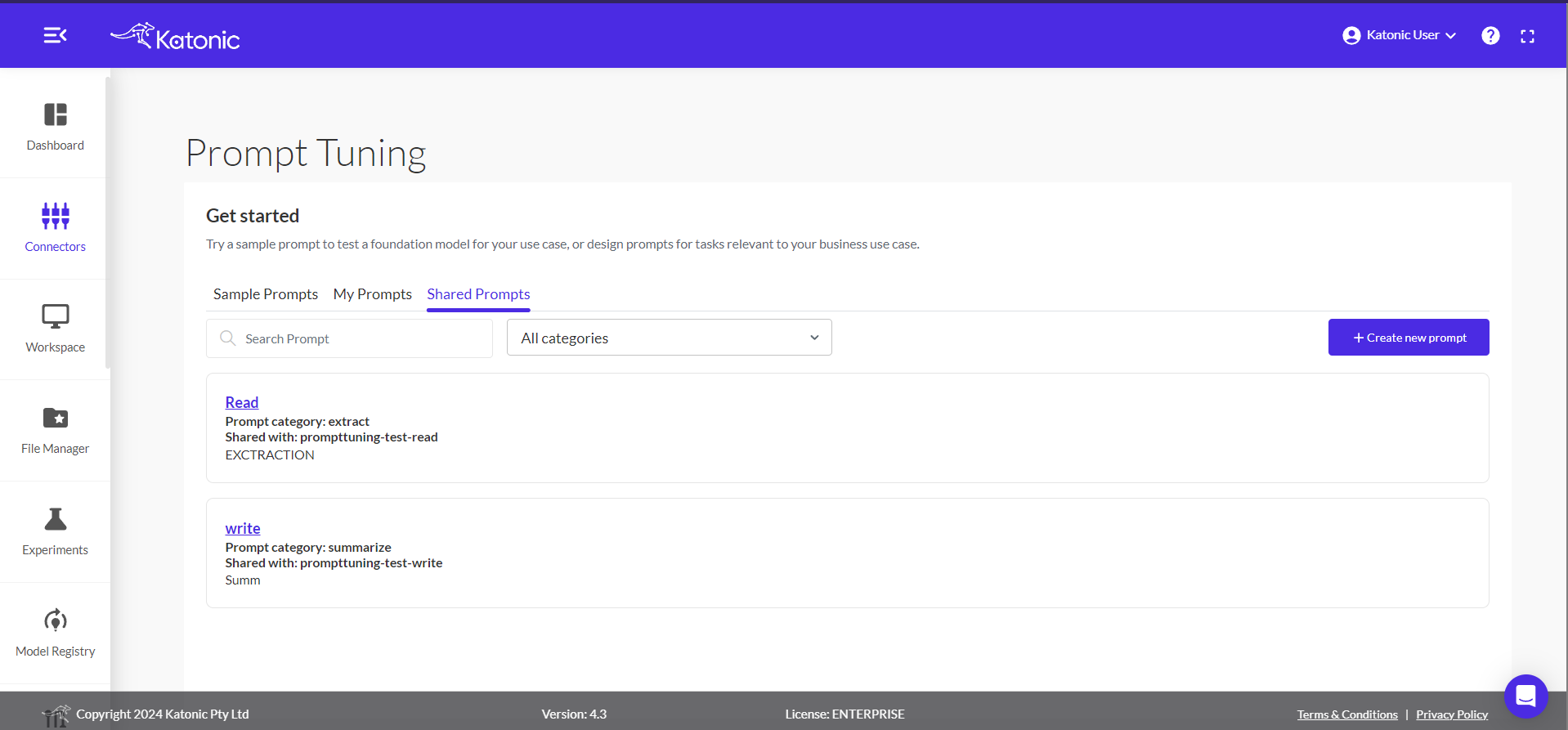Click the Copyright 2024 Katonic footer text
Viewport: 1568px width, 730px height.
163,714
